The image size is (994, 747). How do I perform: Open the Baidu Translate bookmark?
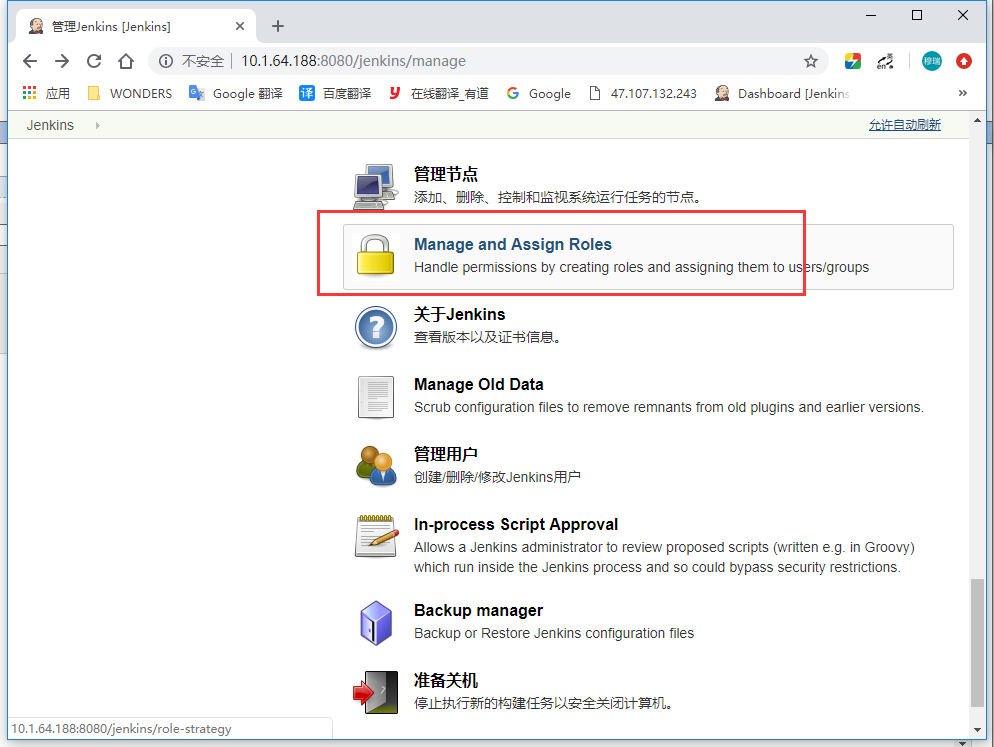point(335,93)
